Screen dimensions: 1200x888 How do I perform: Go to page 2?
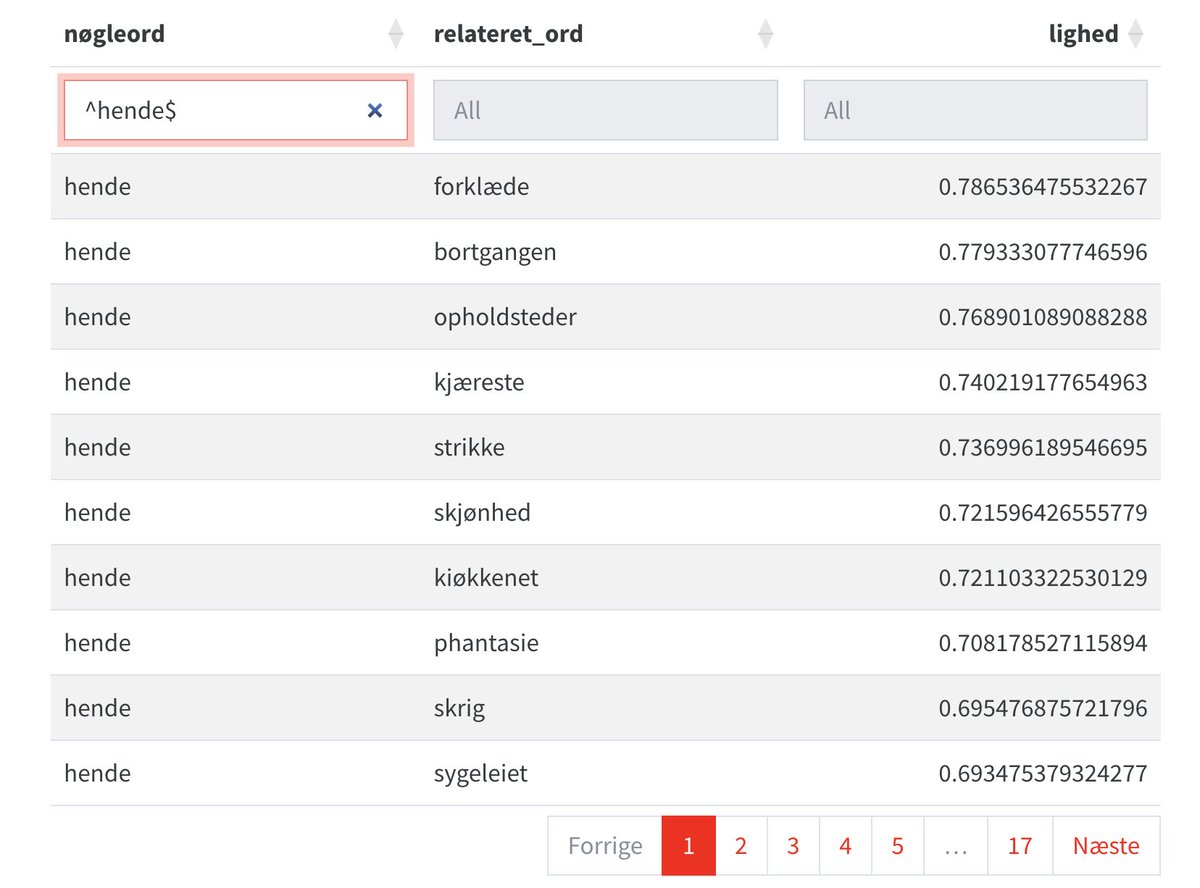click(741, 846)
